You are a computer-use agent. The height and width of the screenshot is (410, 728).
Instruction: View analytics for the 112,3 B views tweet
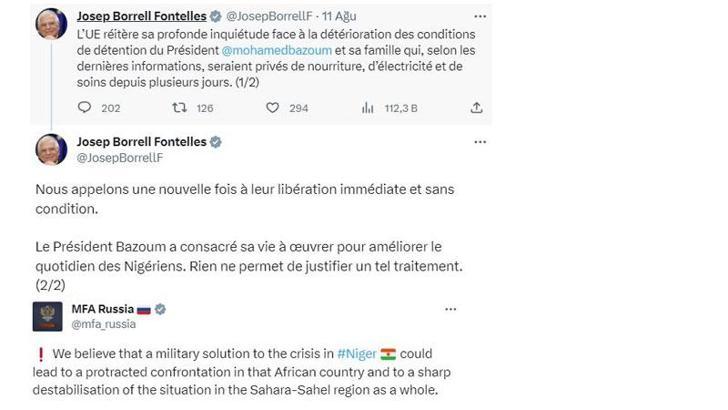coord(368,108)
